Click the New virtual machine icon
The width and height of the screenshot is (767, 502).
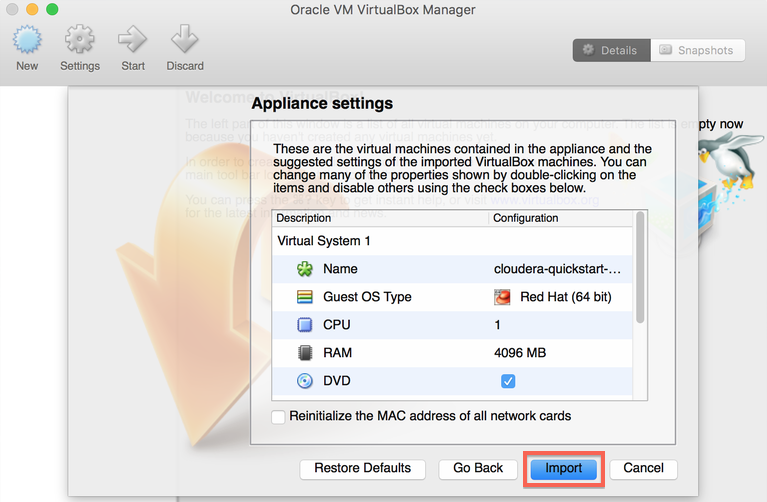coord(27,39)
